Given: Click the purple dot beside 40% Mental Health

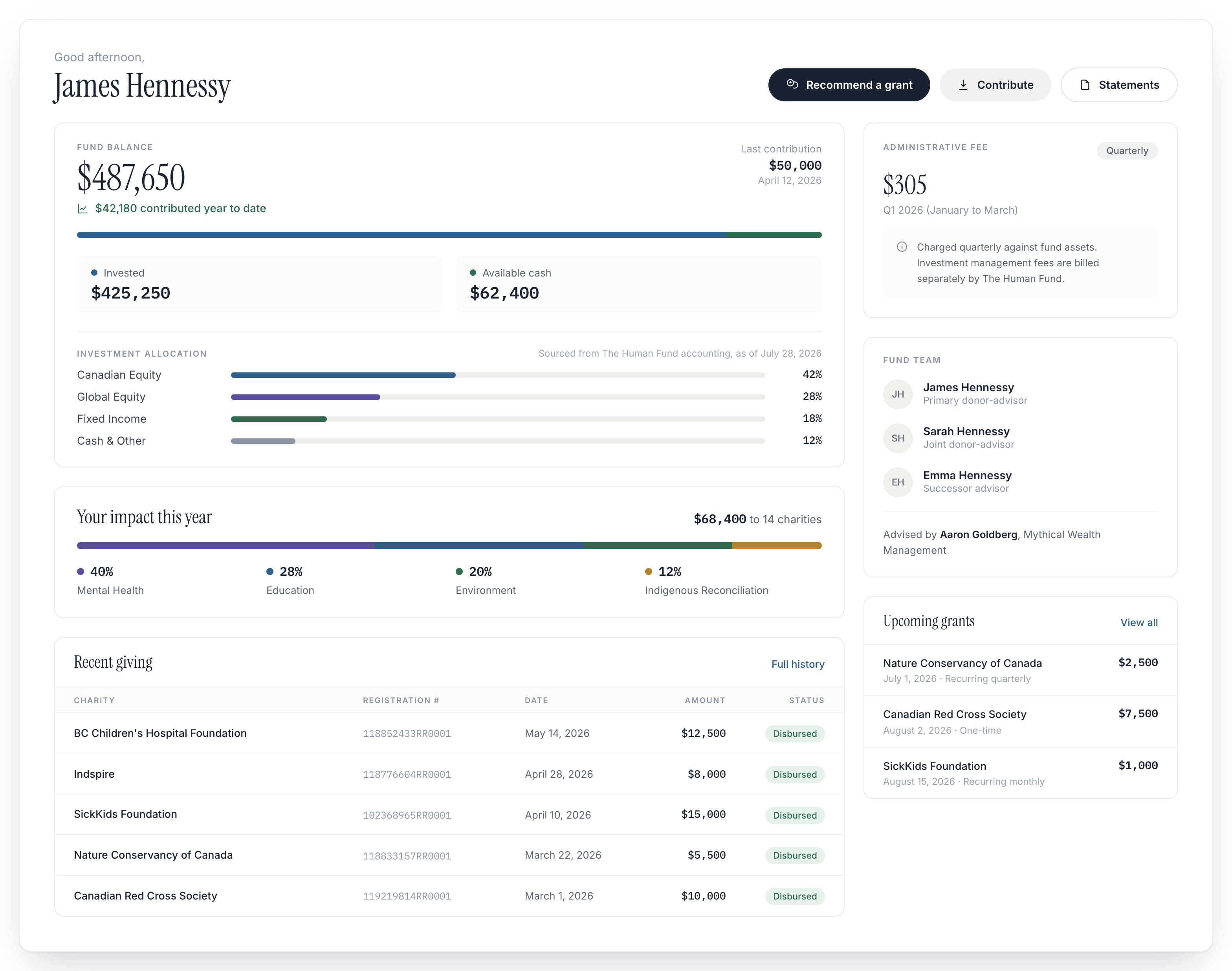Looking at the screenshot, I should [81, 572].
